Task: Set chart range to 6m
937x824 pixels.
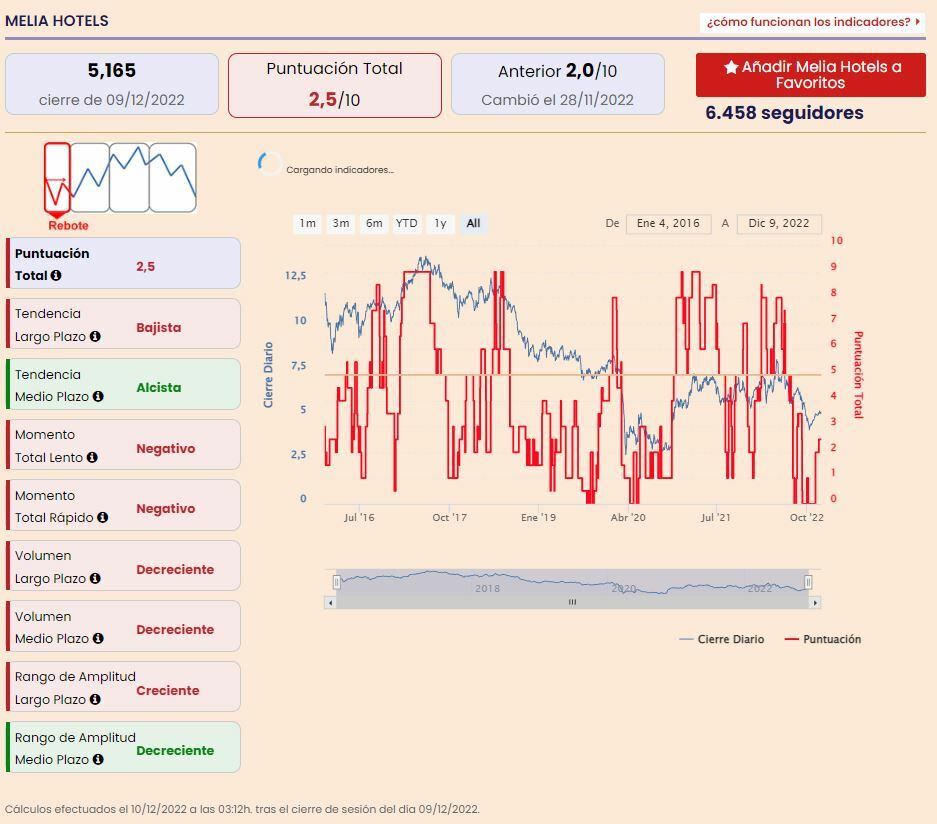Action: point(374,223)
